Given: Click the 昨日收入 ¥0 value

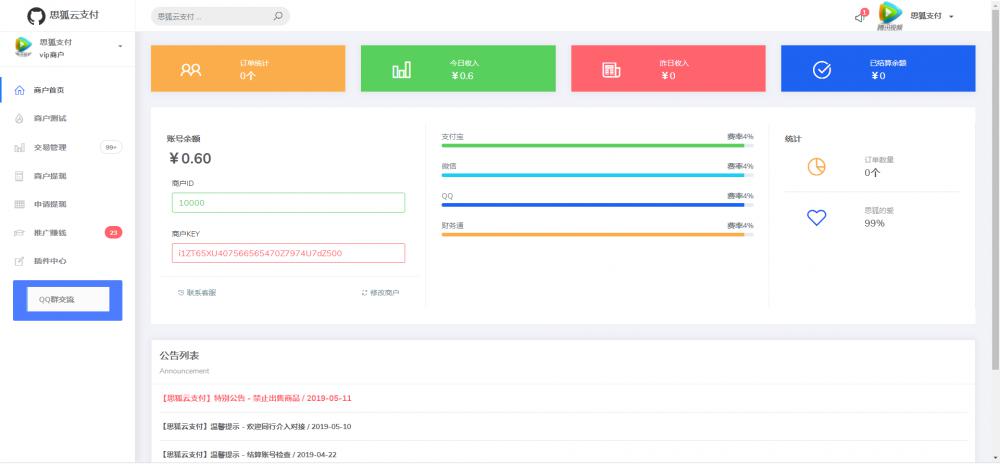Looking at the screenshot, I should pos(667,76).
